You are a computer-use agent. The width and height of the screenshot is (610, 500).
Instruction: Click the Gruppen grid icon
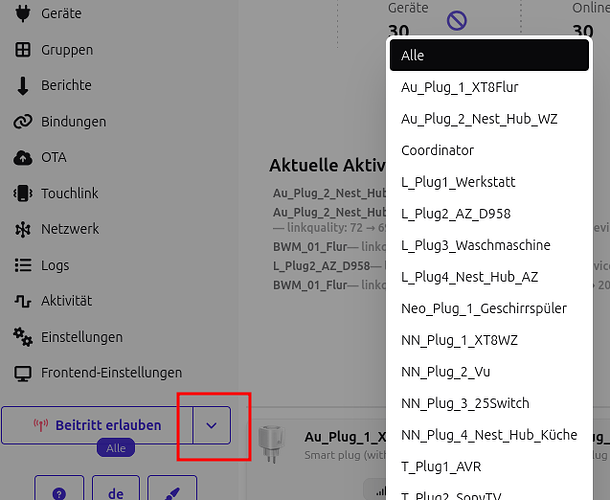pyautogui.click(x=23, y=50)
